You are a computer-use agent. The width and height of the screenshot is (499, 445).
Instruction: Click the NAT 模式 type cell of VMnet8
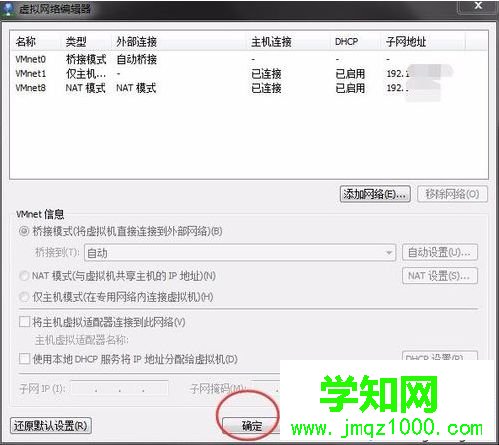86,88
